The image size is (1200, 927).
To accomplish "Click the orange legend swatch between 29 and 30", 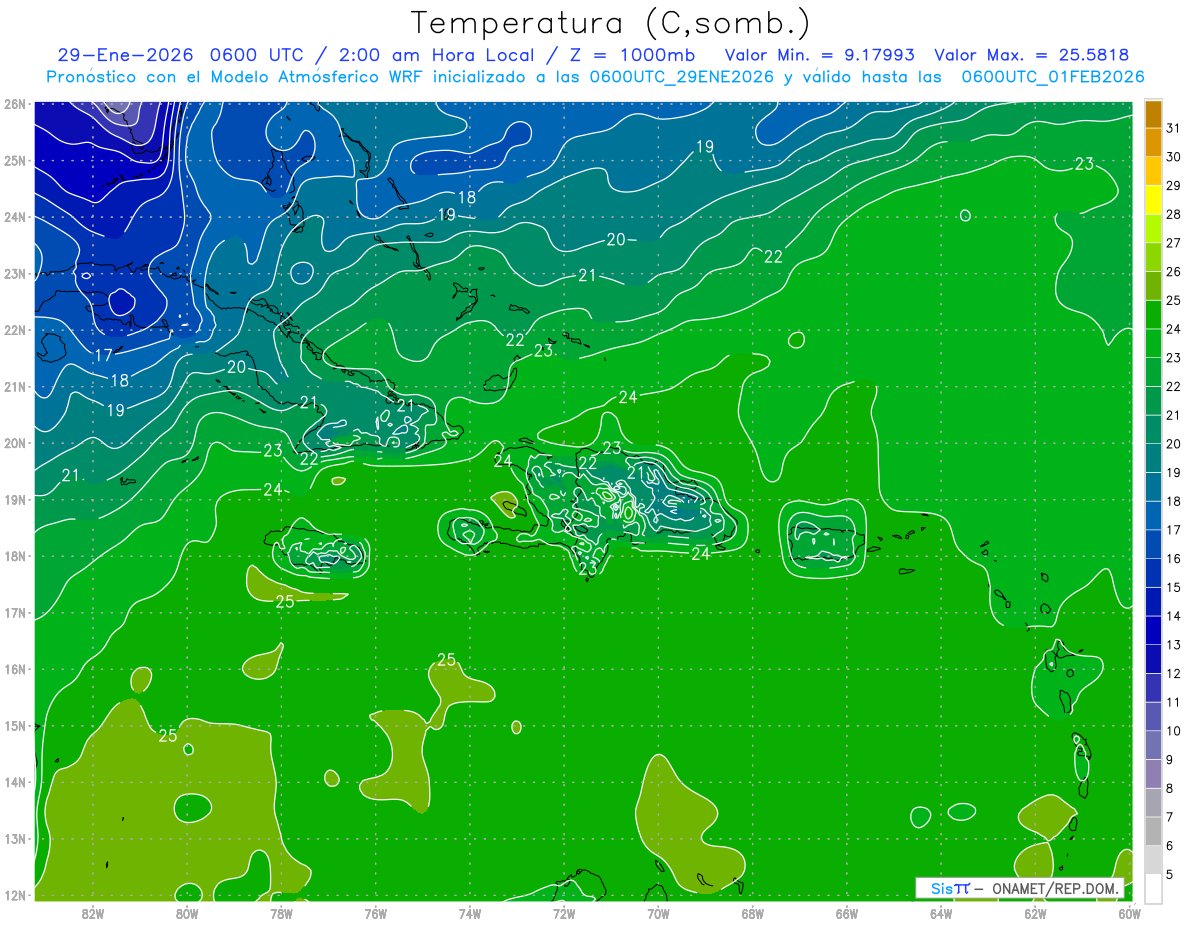I will (1153, 171).
